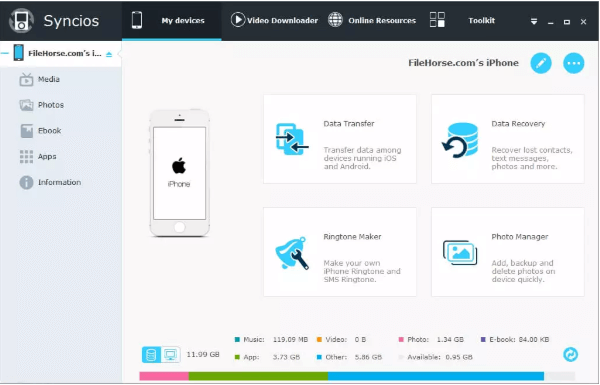Viewport: 600px width, 385px height.
Task: Click the Other blue legend swatch
Action: point(319,357)
